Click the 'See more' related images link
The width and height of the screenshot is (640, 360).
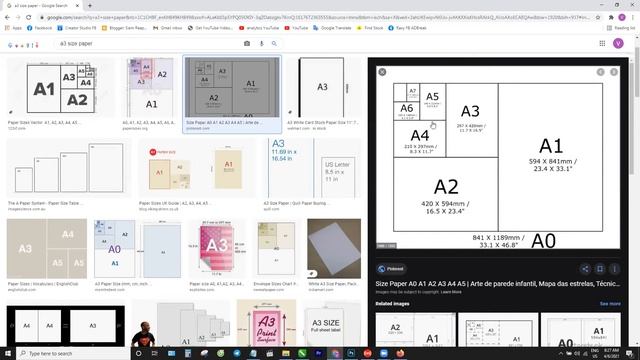tap(610, 304)
